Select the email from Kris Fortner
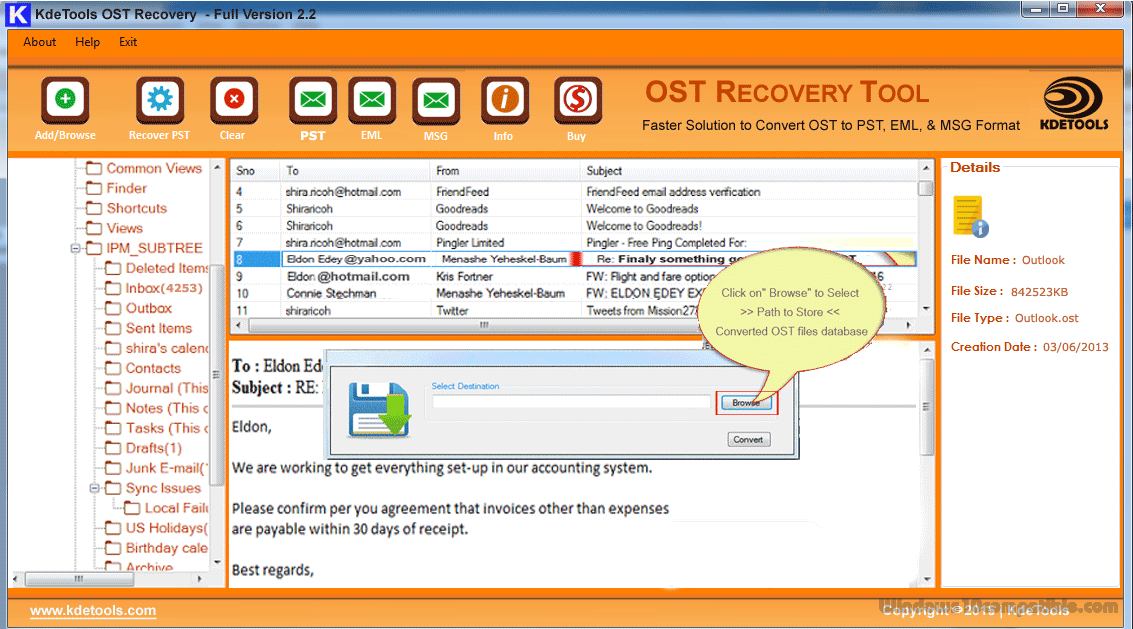 click(x=574, y=277)
